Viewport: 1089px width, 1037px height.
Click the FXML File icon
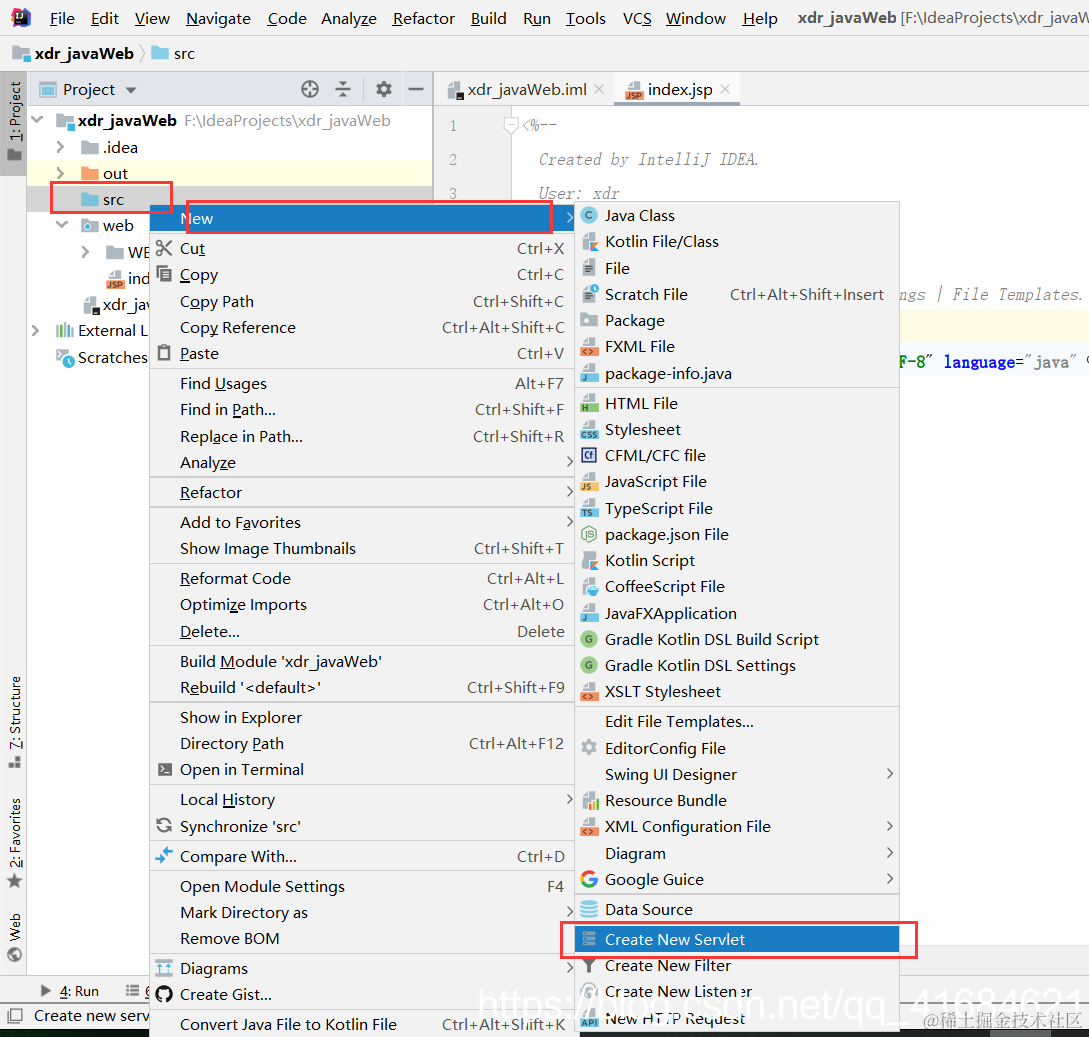(589, 347)
